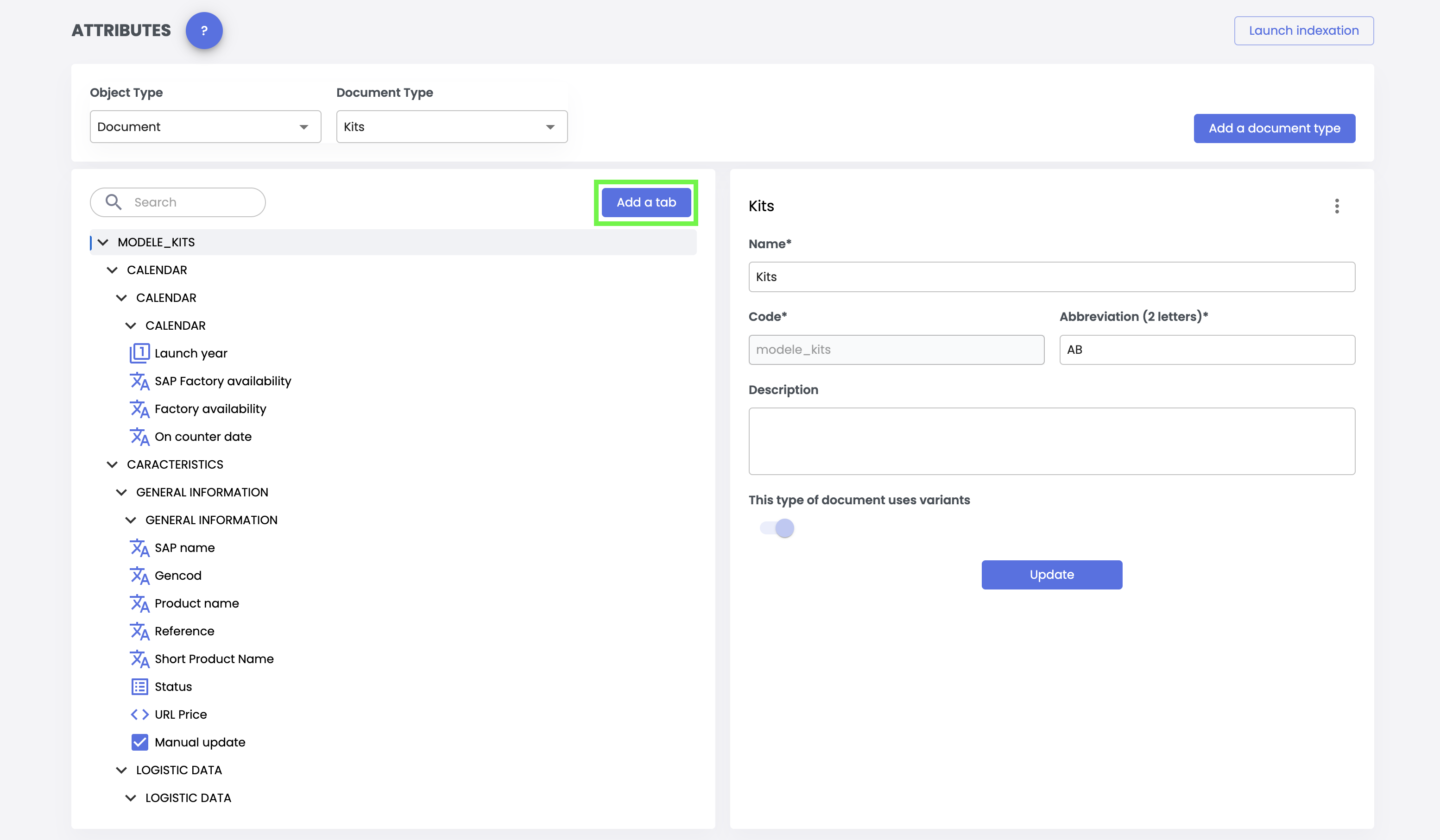This screenshot has height=840, width=1440.
Task: Collapse the MODELE_KITS tree node
Action: click(x=103, y=243)
